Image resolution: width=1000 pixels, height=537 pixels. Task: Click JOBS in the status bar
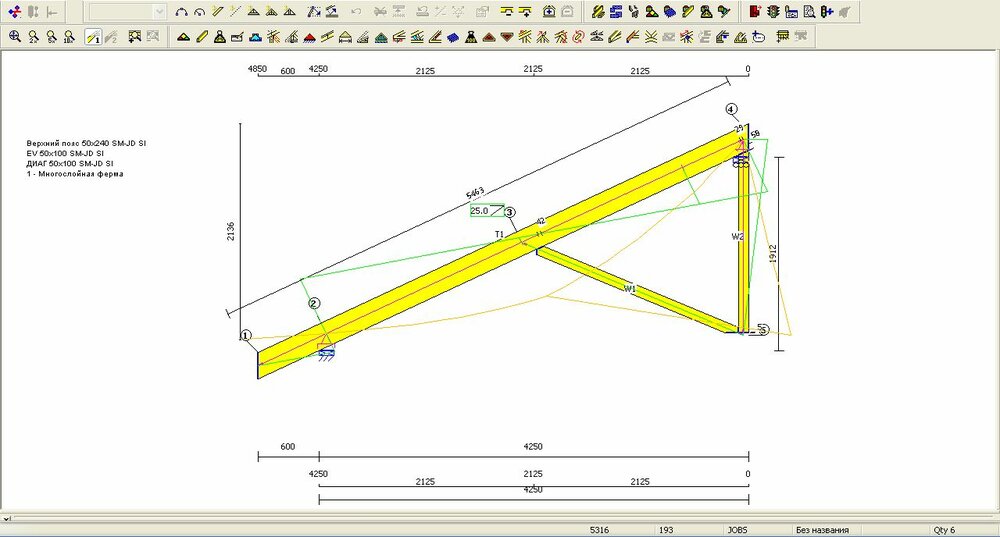pyautogui.click(x=737, y=530)
